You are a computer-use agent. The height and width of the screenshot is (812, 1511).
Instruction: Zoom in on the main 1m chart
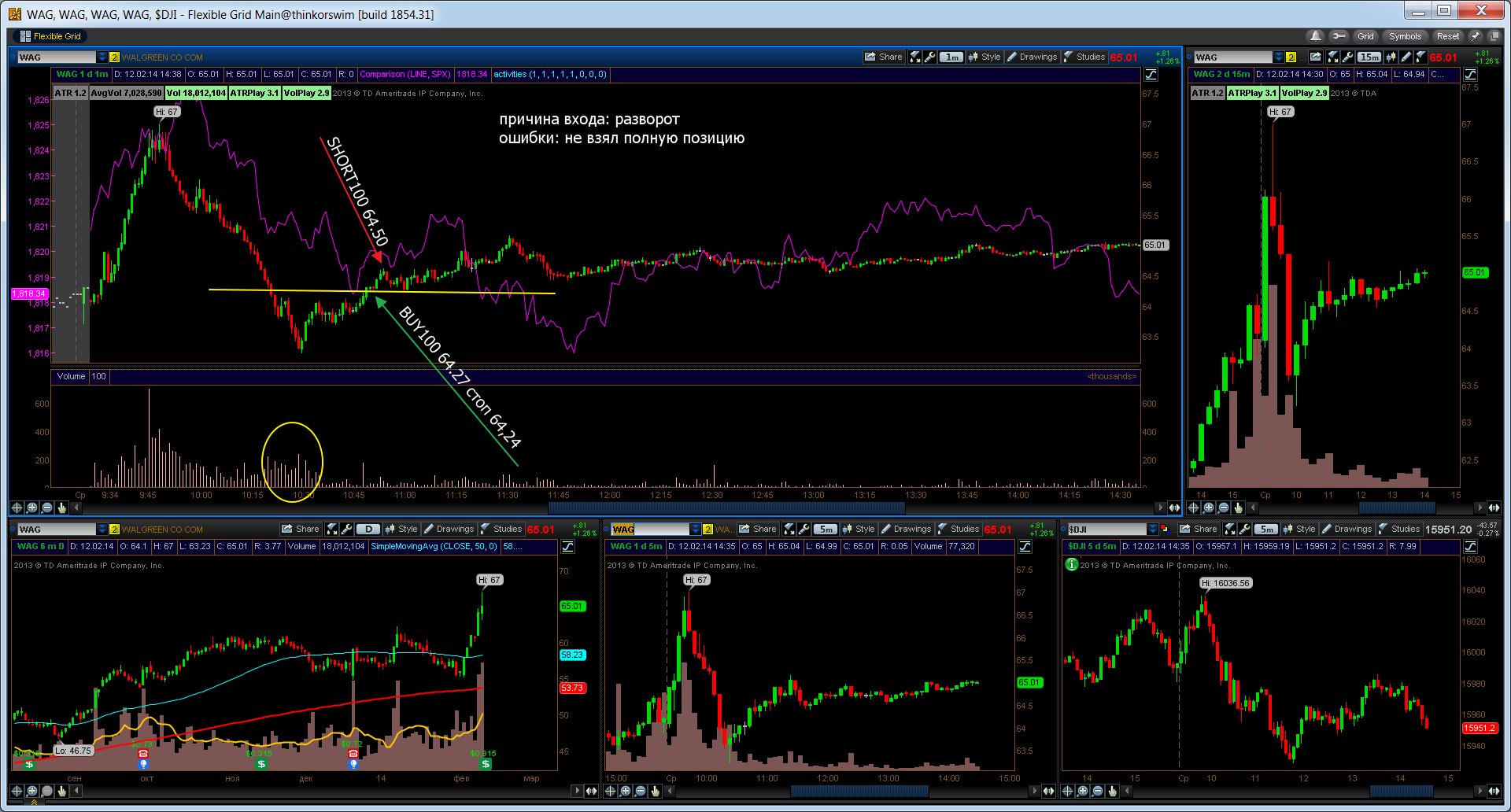[31, 507]
